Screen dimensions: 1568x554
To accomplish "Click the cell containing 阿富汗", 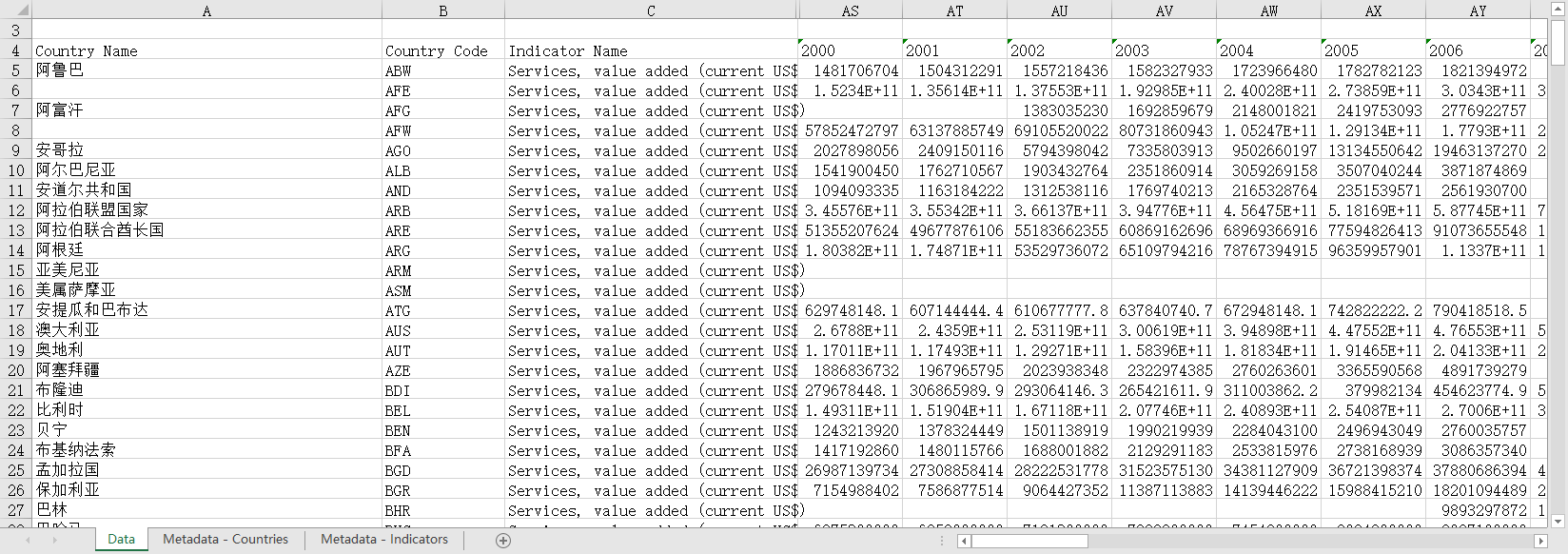I will [206, 110].
